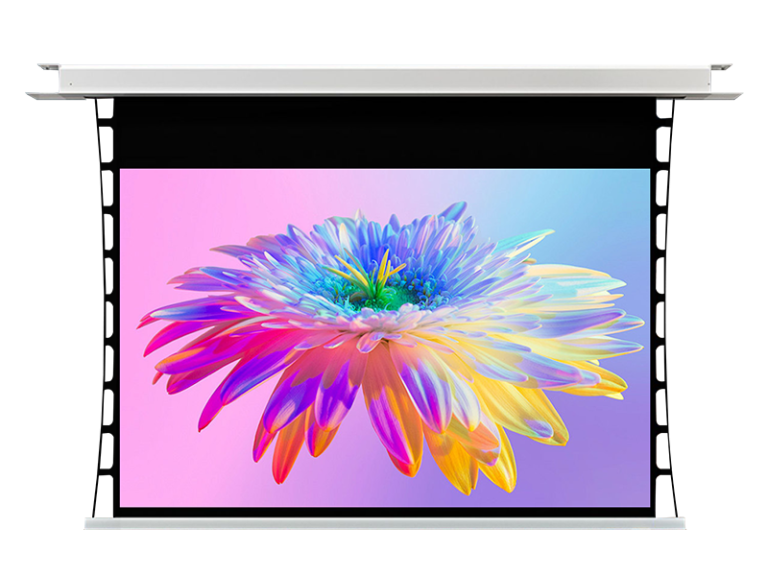The height and width of the screenshot is (576, 768).
Task: Select the left tension tab strip
Action: point(105,306)
